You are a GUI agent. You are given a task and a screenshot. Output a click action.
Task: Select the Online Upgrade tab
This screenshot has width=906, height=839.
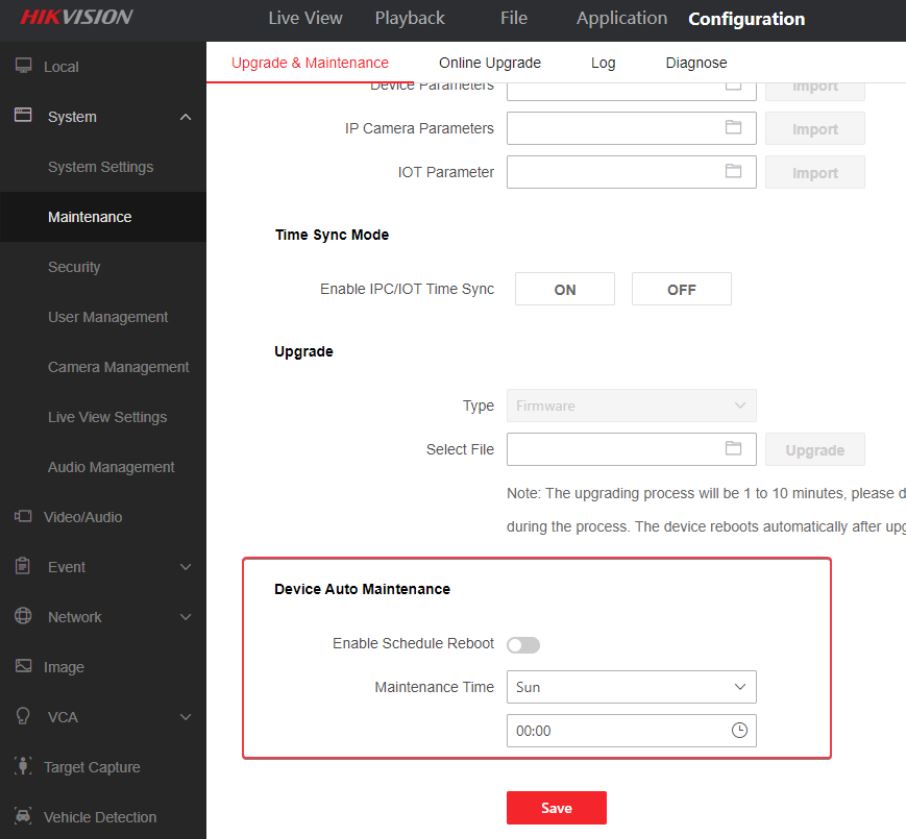[x=490, y=62]
